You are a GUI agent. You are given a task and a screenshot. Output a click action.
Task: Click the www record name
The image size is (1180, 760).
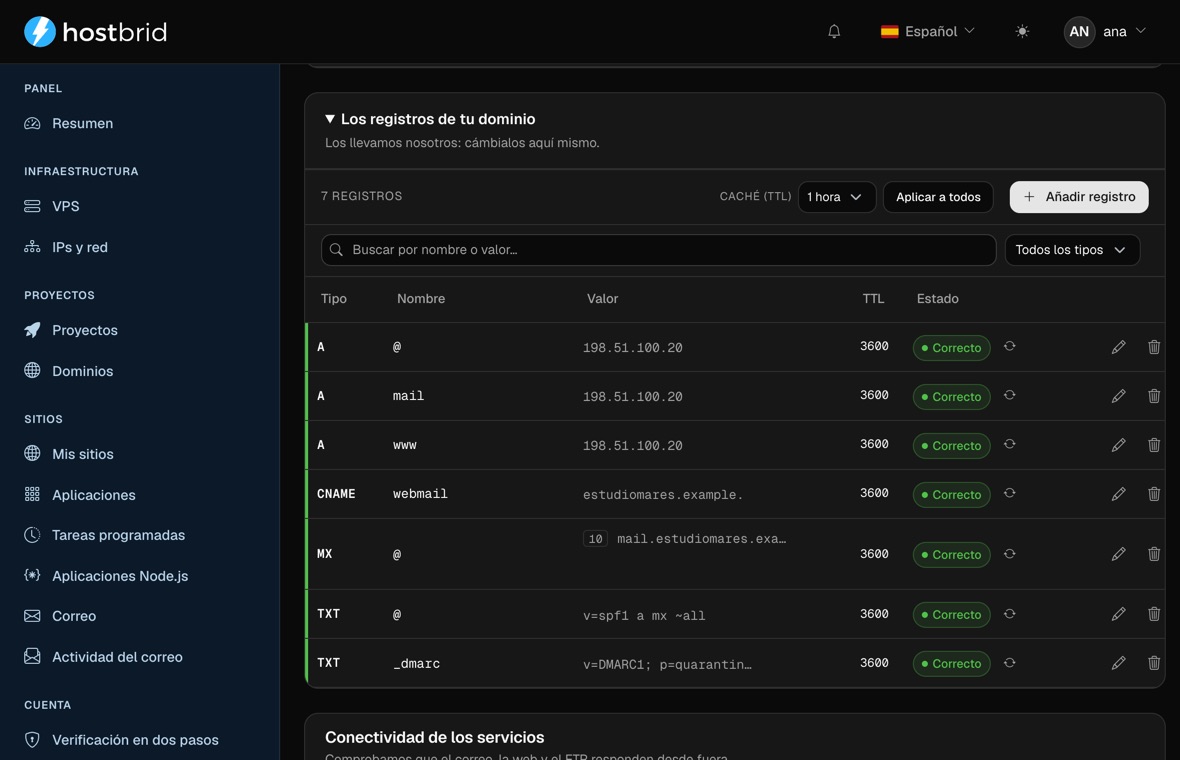[x=405, y=445]
